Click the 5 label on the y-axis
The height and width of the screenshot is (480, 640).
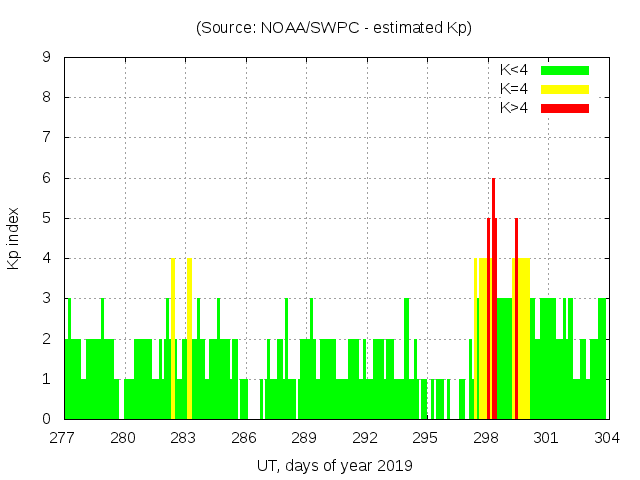47,218
